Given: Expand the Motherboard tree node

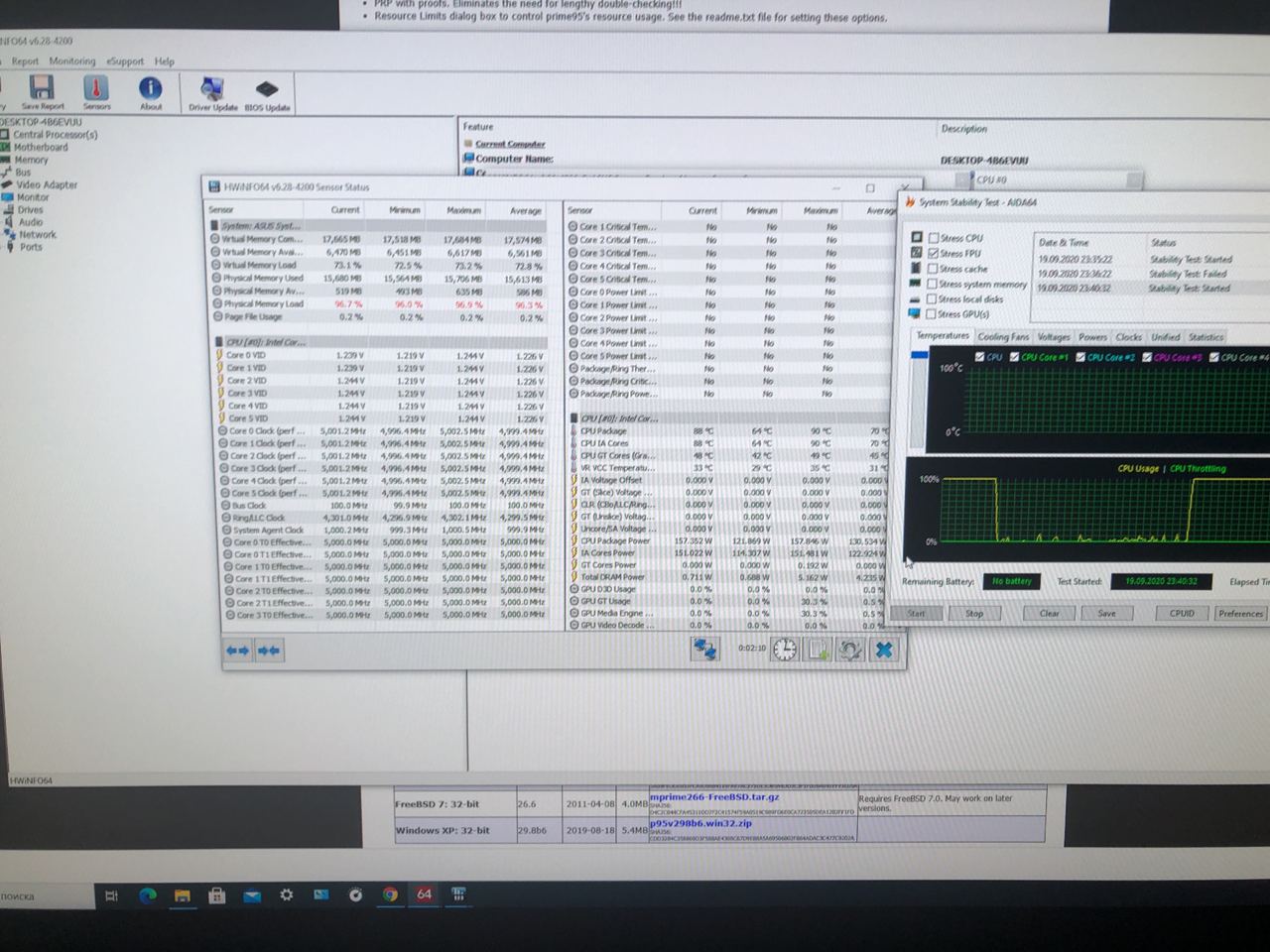Looking at the screenshot, I should pos(5,147).
